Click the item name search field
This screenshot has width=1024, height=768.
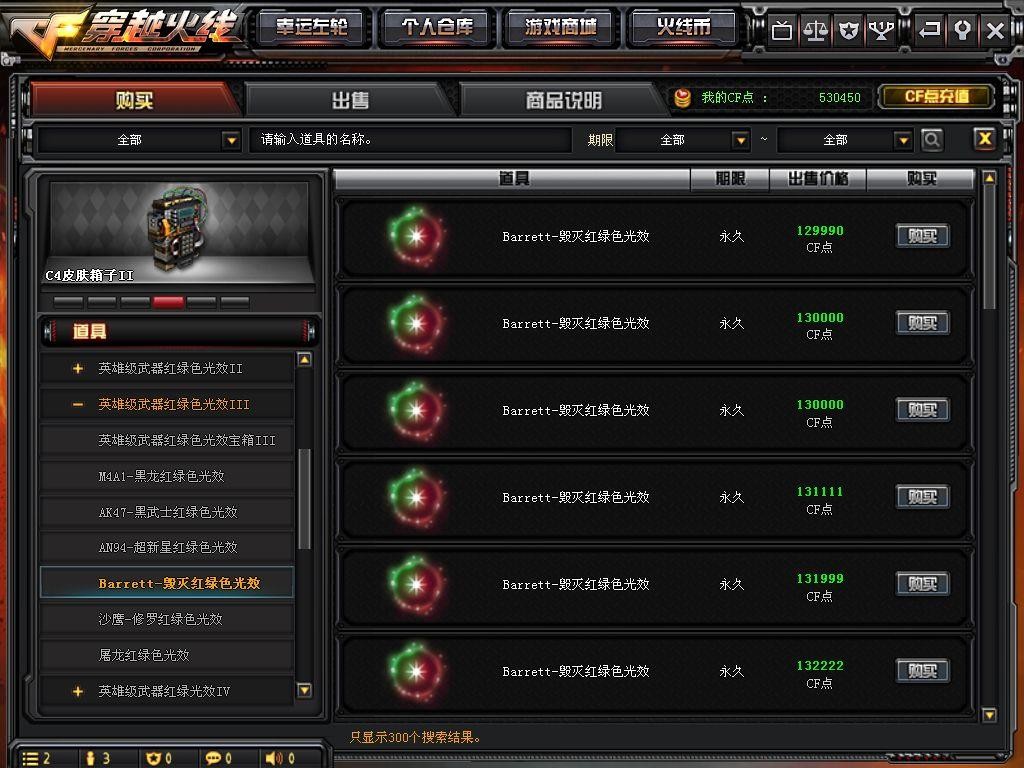(410, 140)
